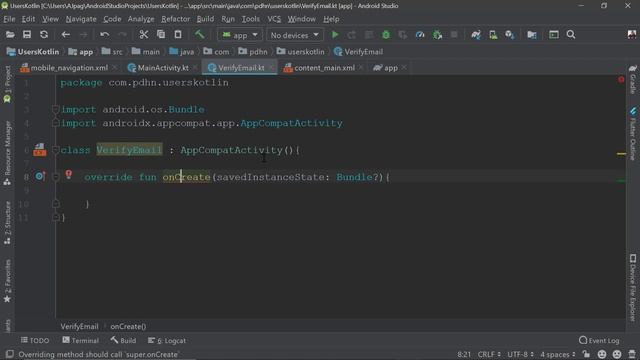Click the sad face feedback icon
The image size is (640, 360).
(617, 354)
